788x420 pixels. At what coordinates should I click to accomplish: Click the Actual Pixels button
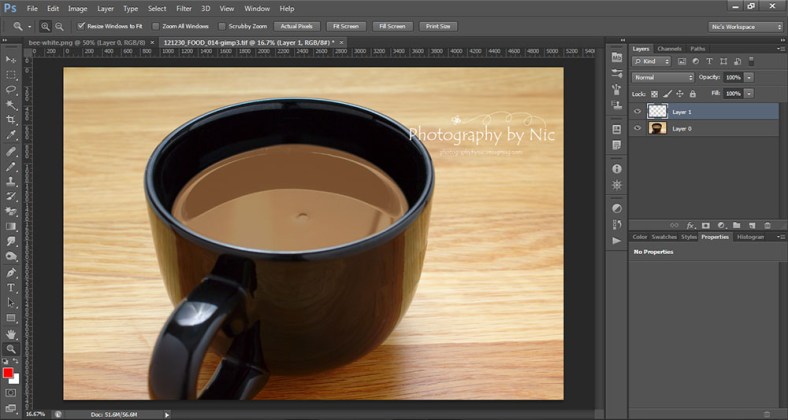[298, 26]
